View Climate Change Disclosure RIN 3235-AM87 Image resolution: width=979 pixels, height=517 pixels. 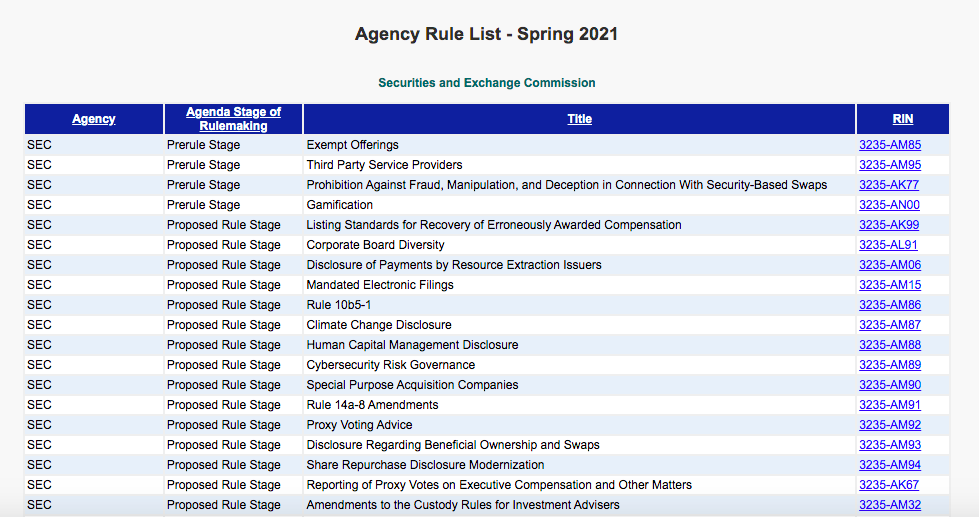click(x=889, y=325)
